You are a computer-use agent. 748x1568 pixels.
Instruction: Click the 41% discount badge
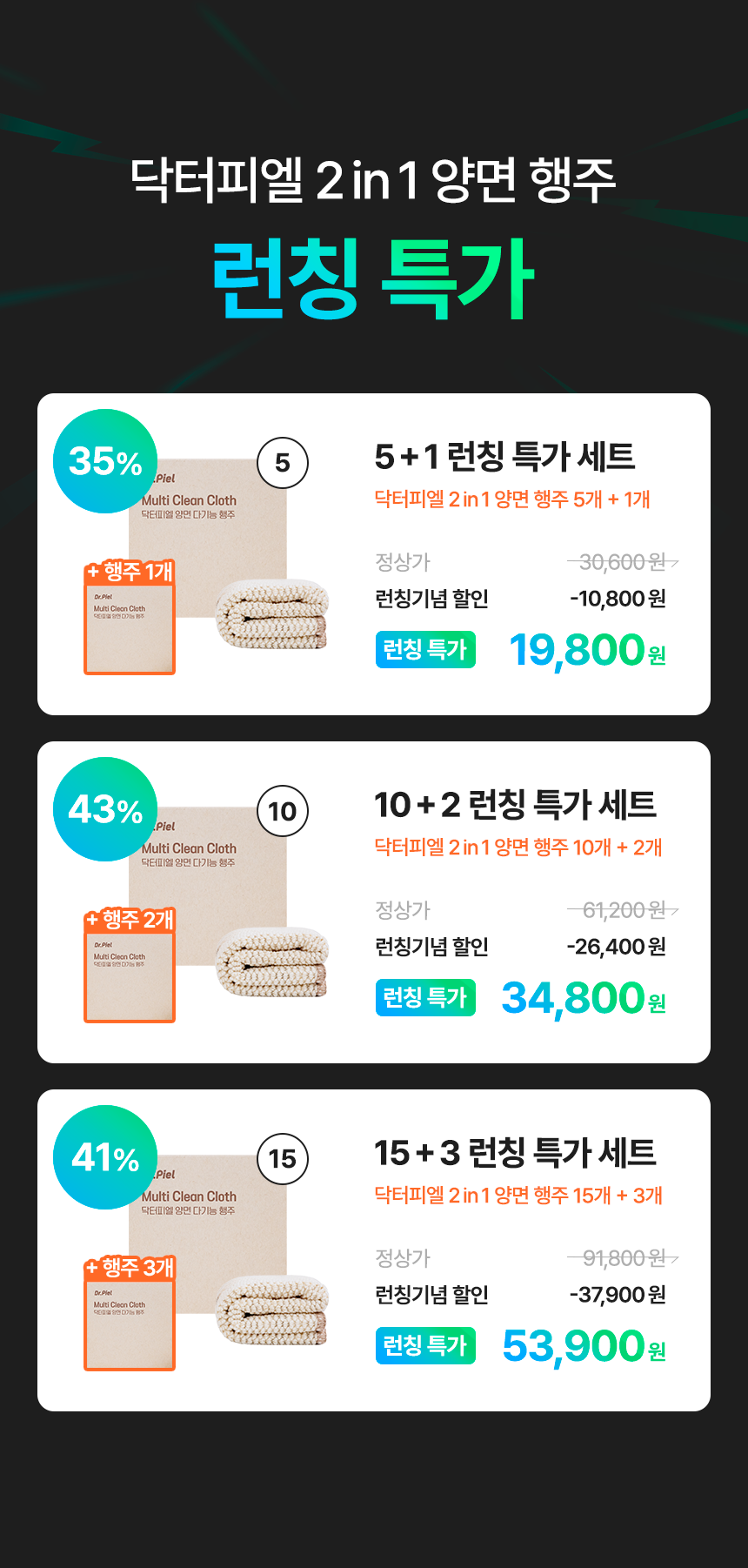click(x=105, y=1157)
